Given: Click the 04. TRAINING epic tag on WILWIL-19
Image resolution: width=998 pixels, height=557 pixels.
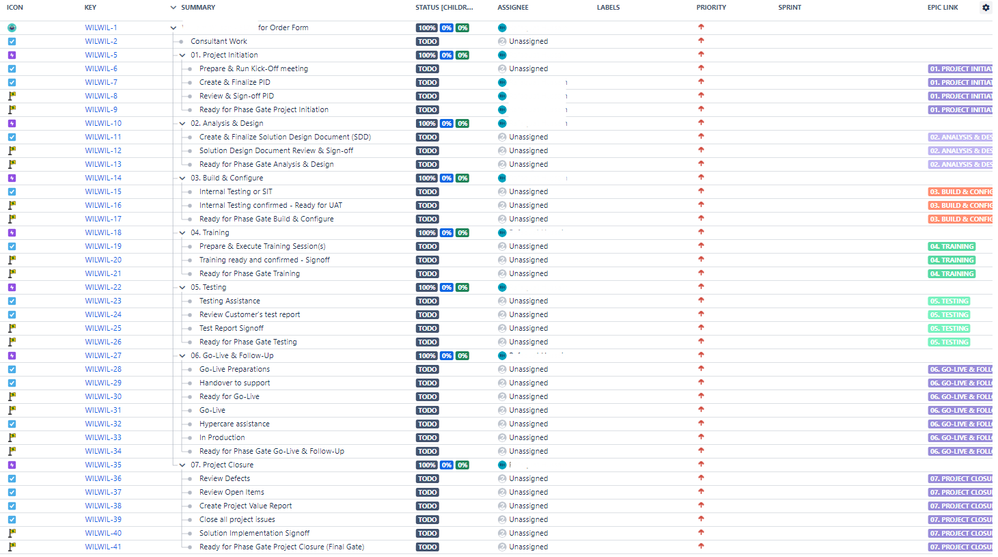Looking at the screenshot, I should [952, 246].
